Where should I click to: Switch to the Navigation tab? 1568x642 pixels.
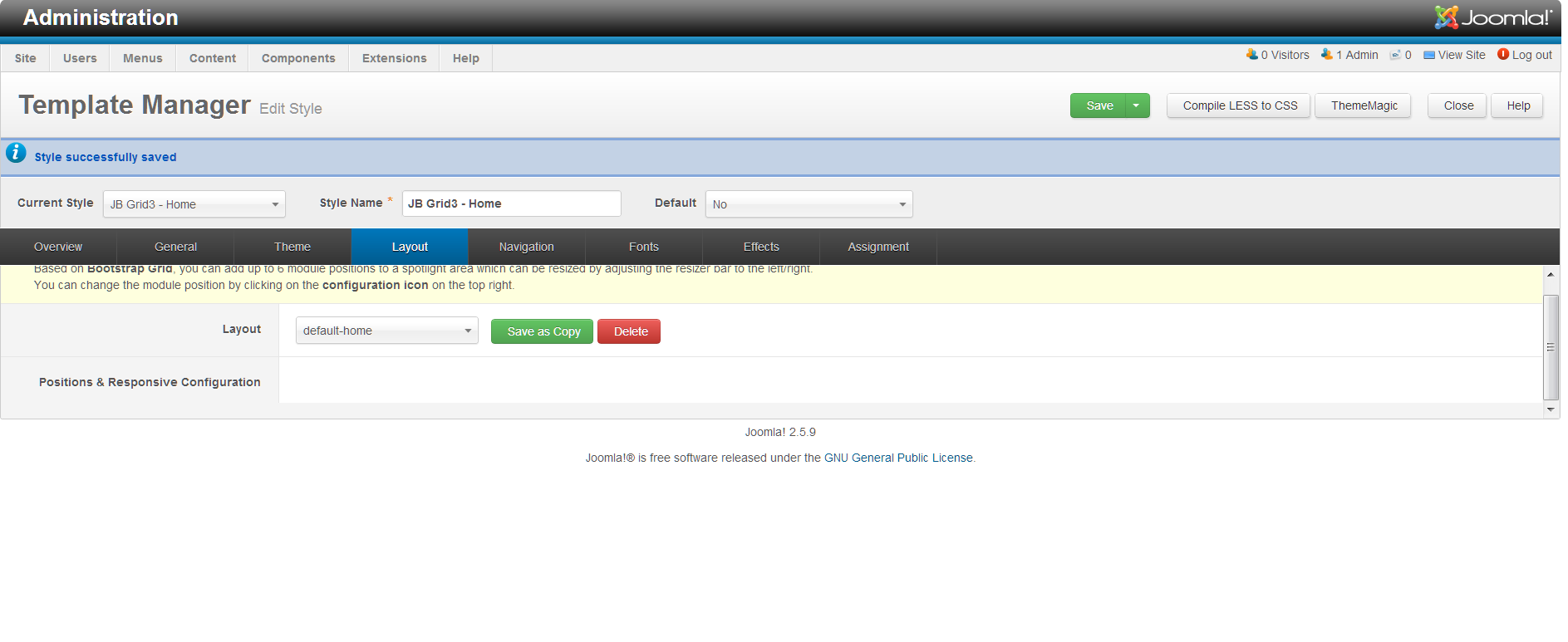point(527,247)
